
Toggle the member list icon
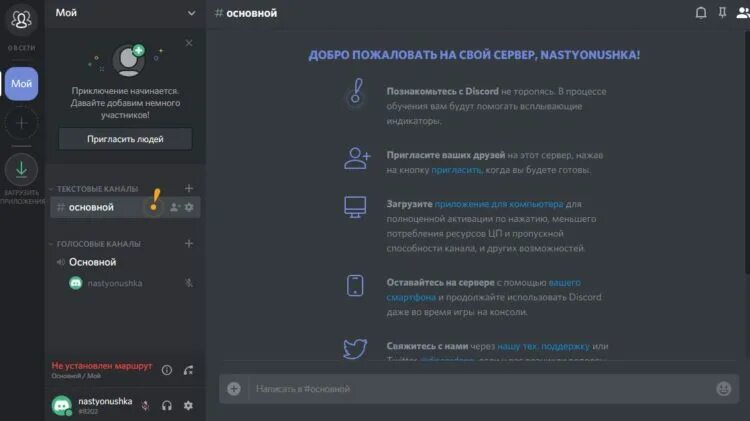(743, 13)
